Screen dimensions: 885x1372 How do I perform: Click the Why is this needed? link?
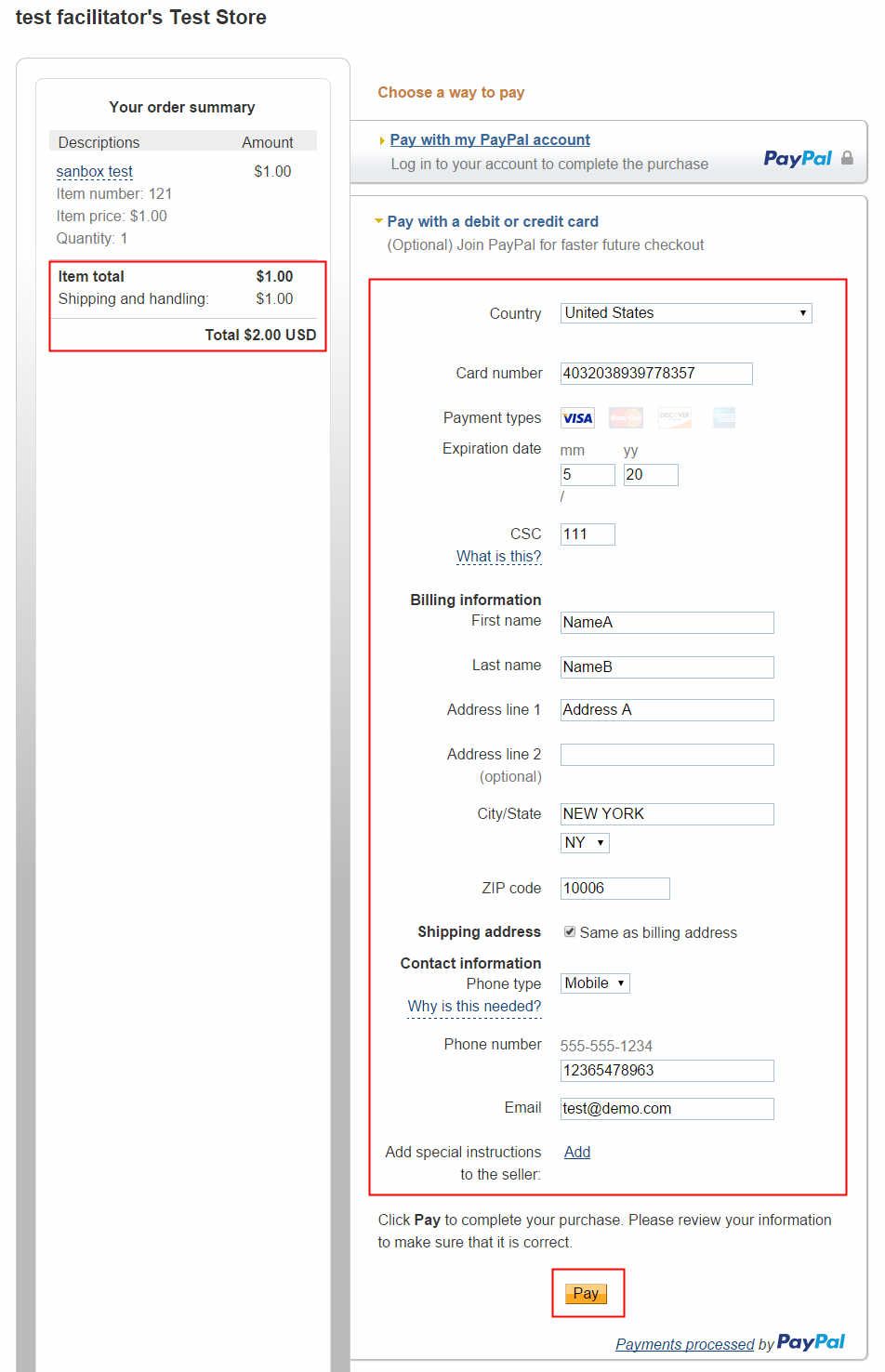point(474,1006)
